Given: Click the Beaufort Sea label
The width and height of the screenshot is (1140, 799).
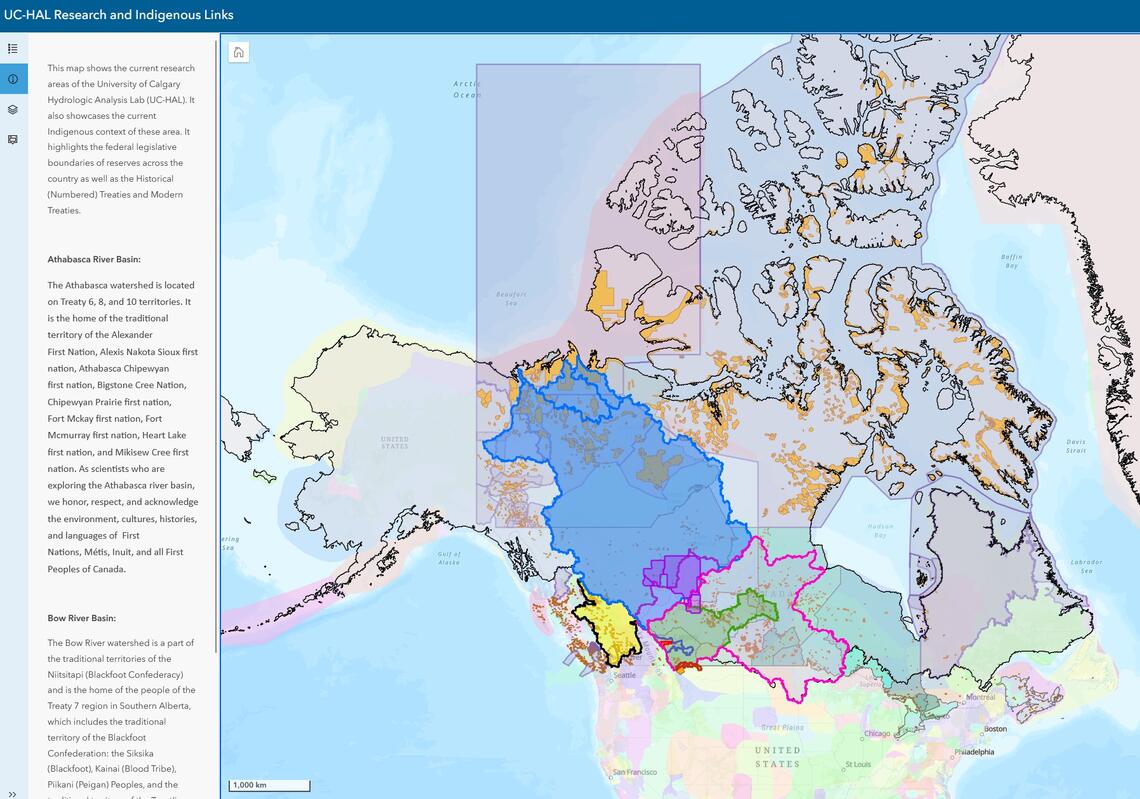Looking at the screenshot, I should [511, 298].
